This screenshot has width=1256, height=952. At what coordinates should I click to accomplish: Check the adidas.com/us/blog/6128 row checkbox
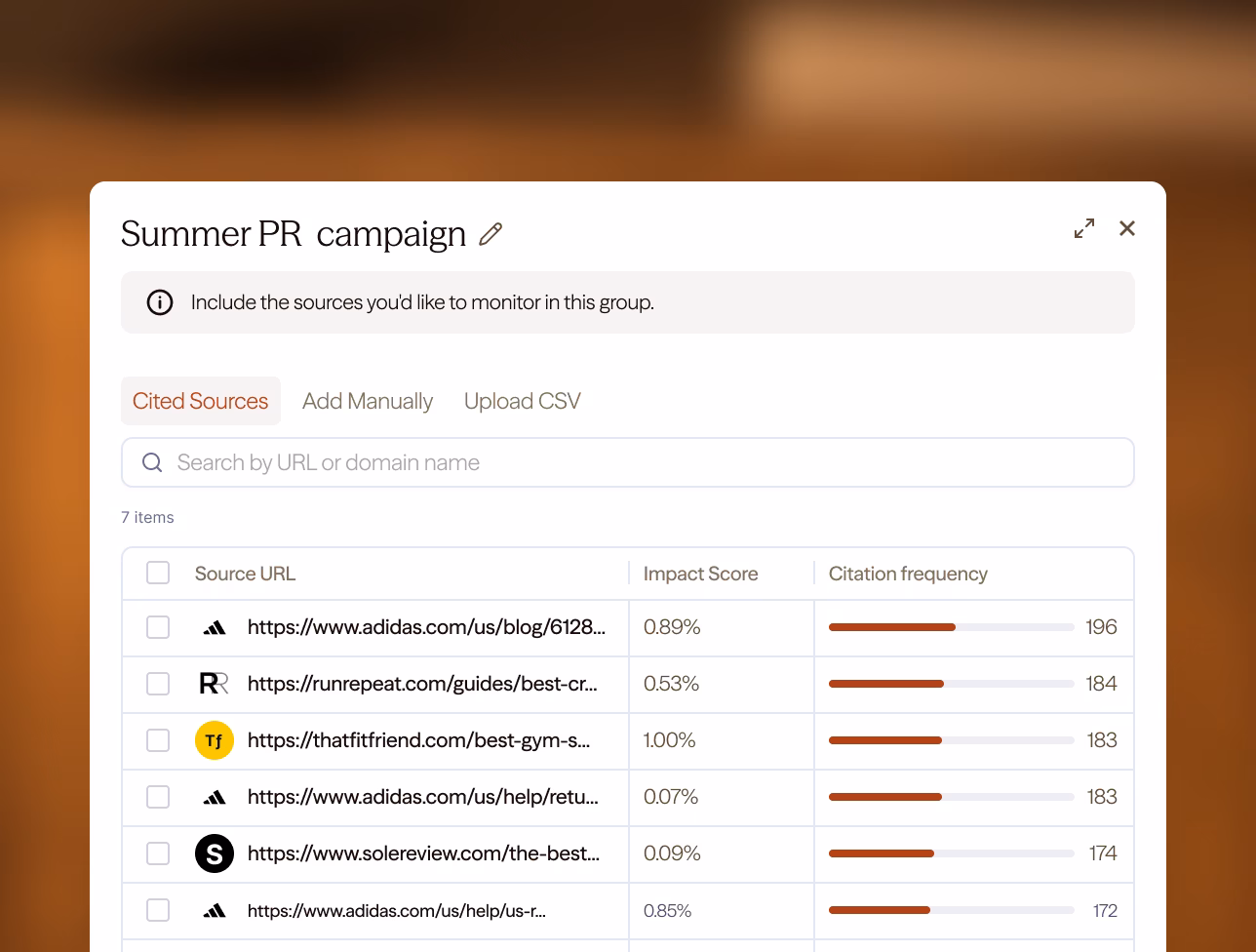[158, 627]
